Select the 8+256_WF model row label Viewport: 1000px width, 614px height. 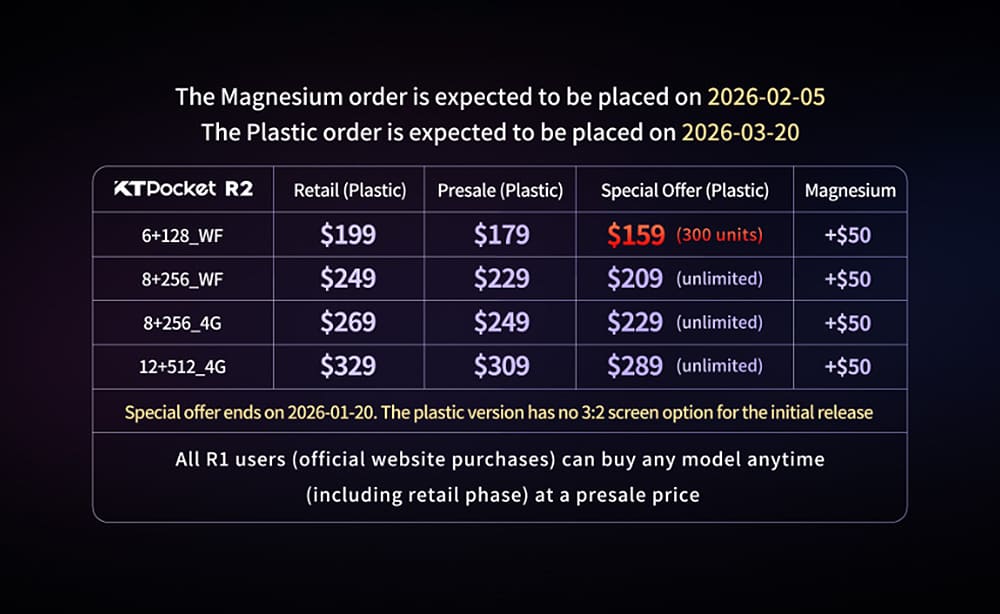point(183,279)
